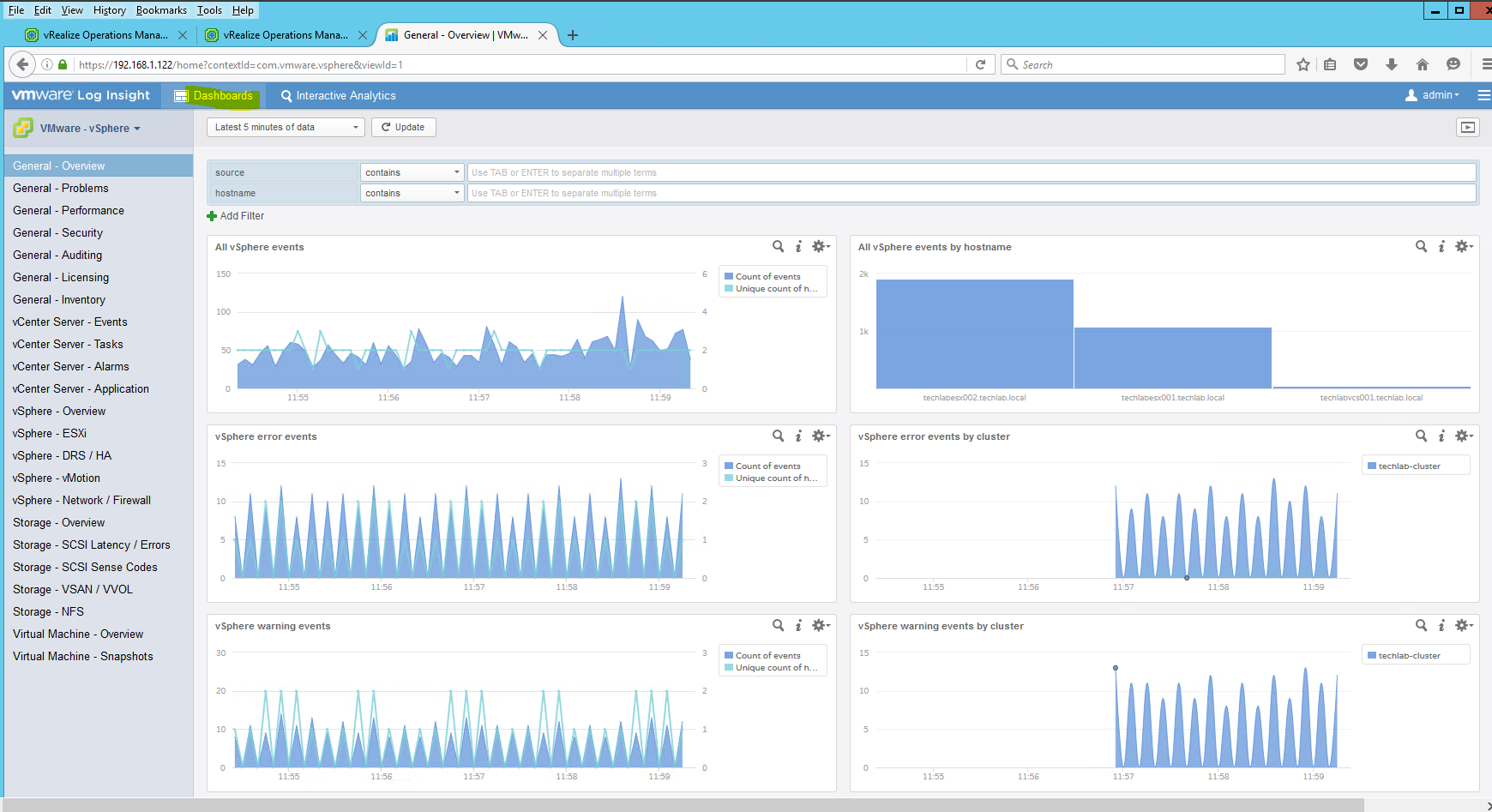Open the Log Insight hamburger menu

coord(1483,95)
